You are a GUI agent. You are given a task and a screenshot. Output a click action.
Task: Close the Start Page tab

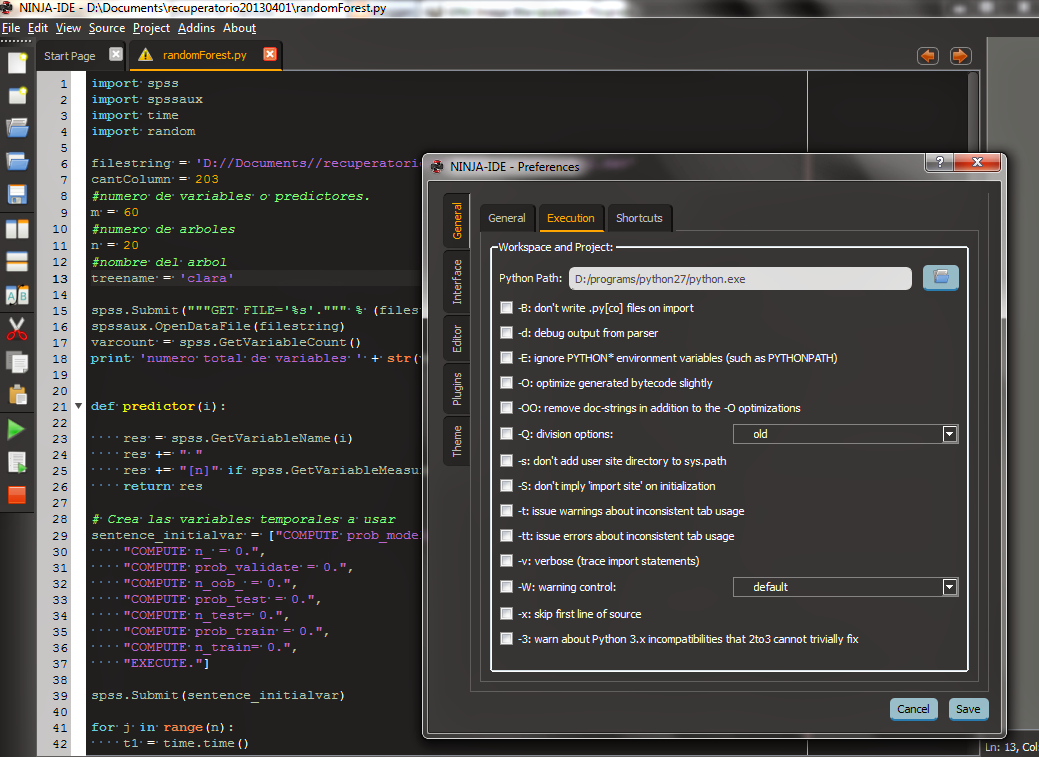116,54
